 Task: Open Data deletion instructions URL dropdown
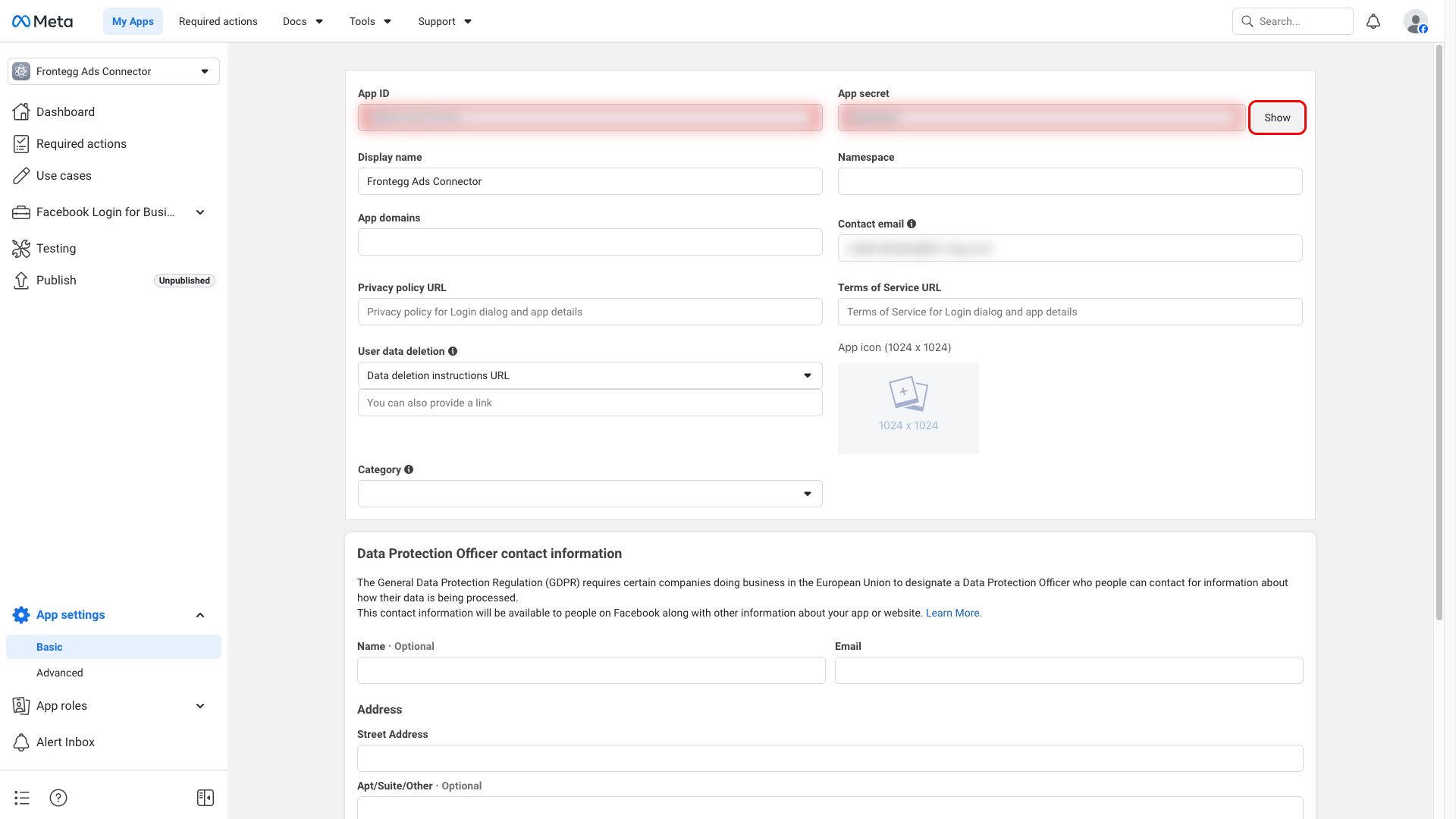(590, 375)
